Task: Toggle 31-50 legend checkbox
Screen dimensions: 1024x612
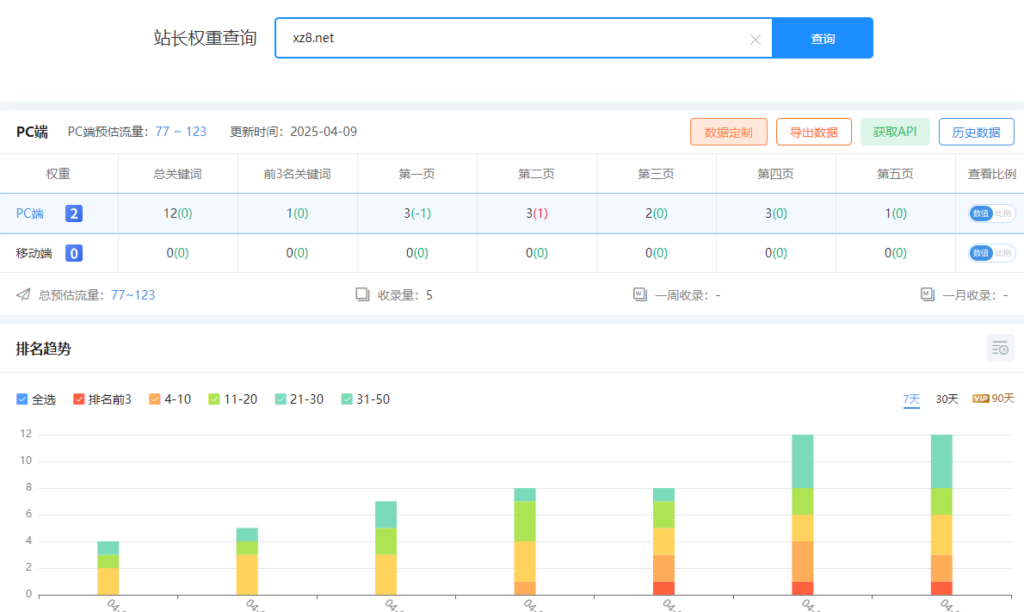Action: tap(347, 399)
